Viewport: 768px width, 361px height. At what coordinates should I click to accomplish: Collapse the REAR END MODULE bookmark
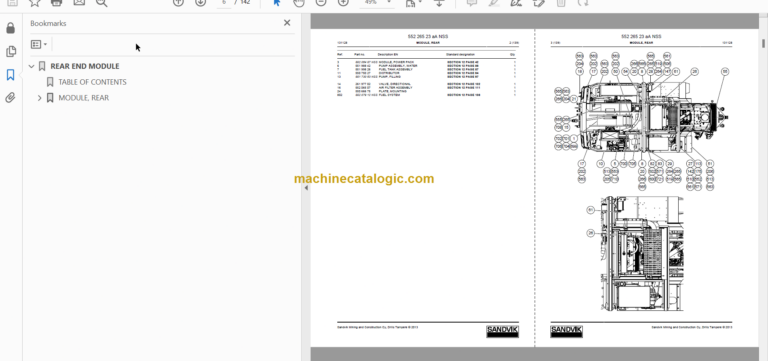(x=32, y=66)
